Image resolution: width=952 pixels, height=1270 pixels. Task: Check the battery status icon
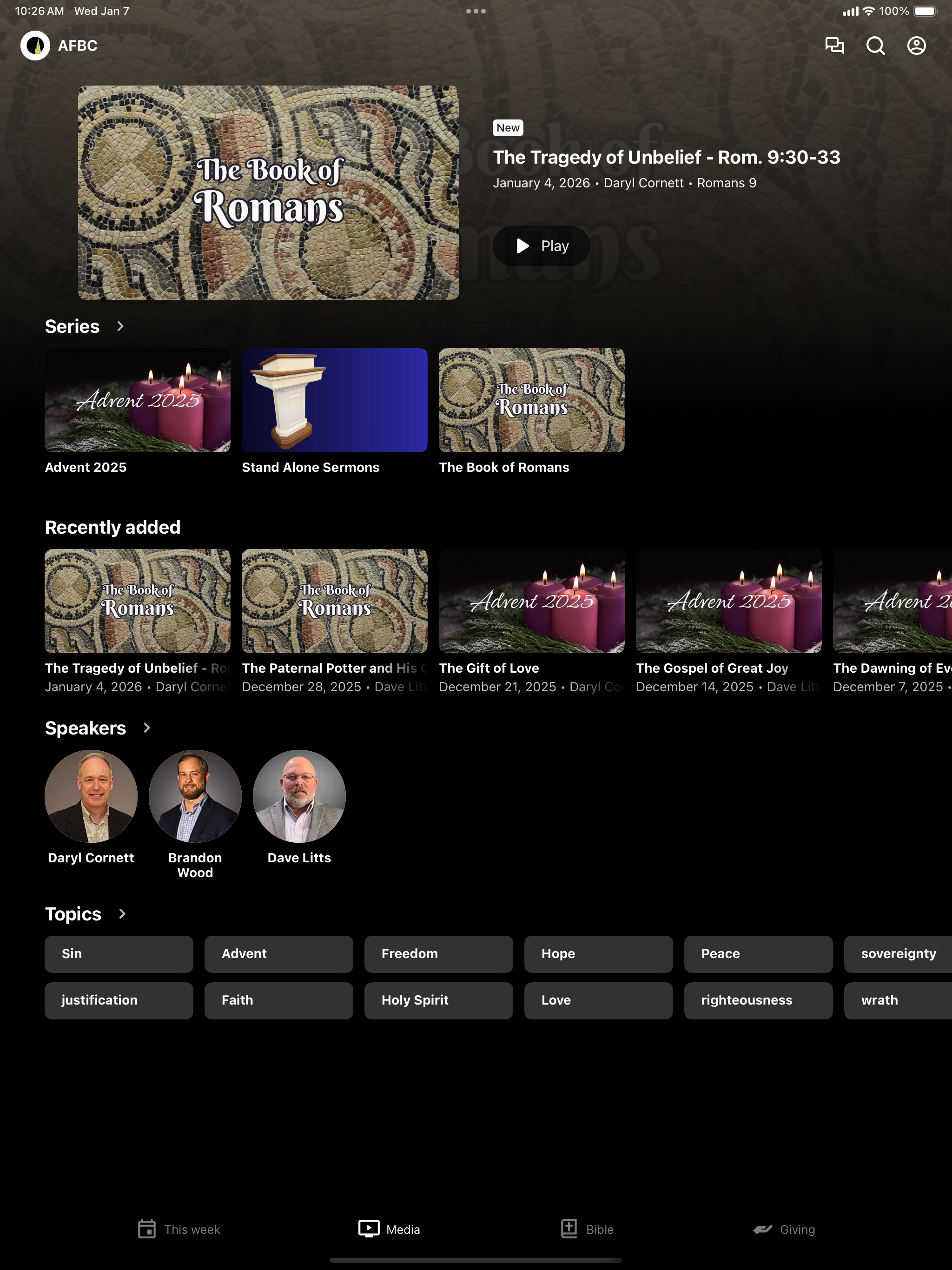click(x=926, y=11)
